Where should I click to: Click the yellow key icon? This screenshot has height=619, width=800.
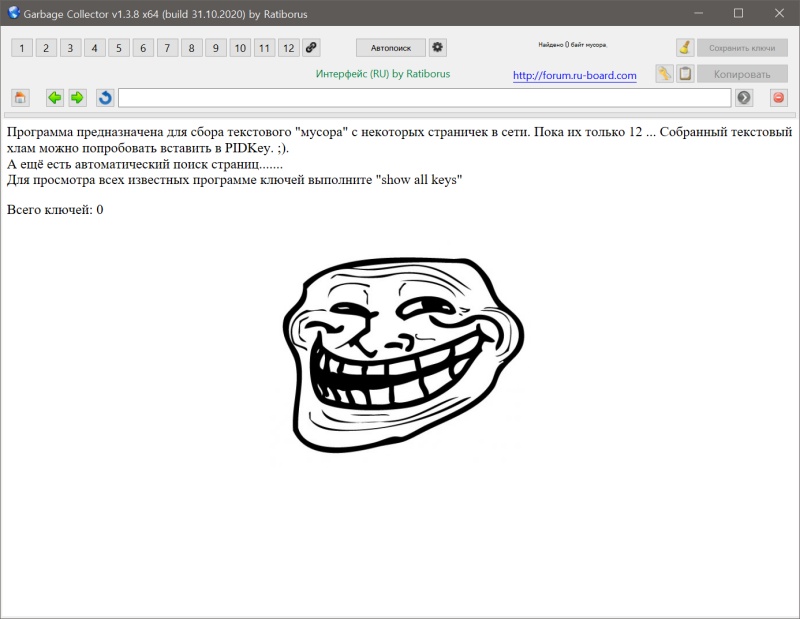click(664, 73)
